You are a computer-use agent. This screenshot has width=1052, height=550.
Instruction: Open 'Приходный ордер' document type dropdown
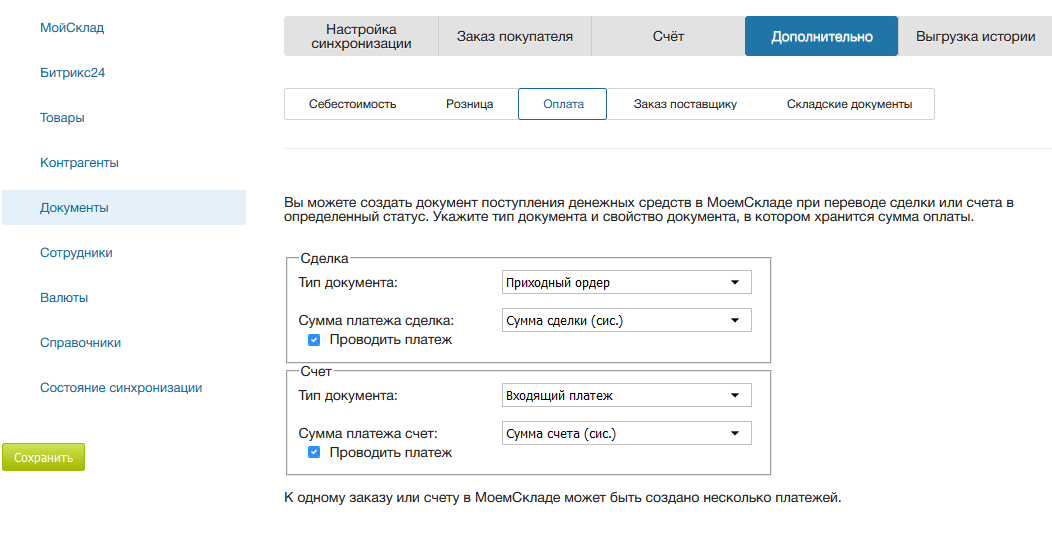[625, 282]
